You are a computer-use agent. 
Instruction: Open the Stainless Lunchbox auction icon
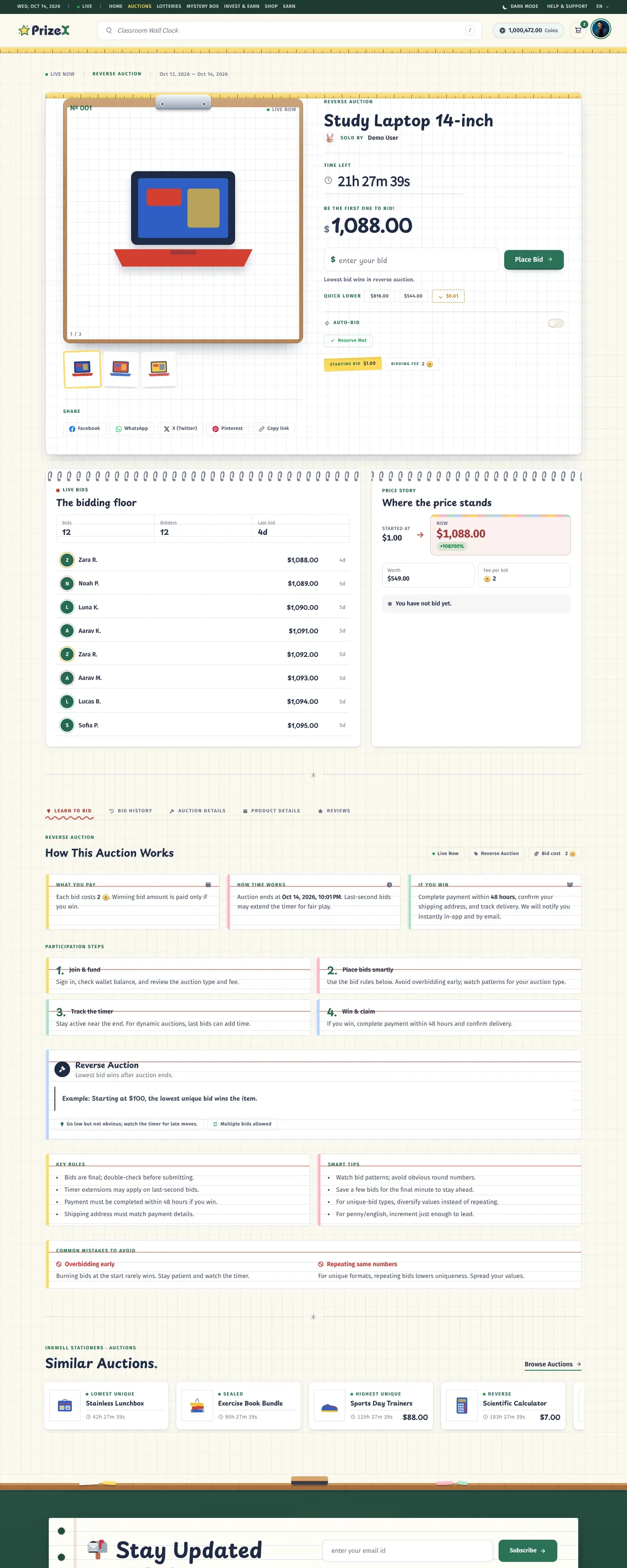coord(64,1406)
